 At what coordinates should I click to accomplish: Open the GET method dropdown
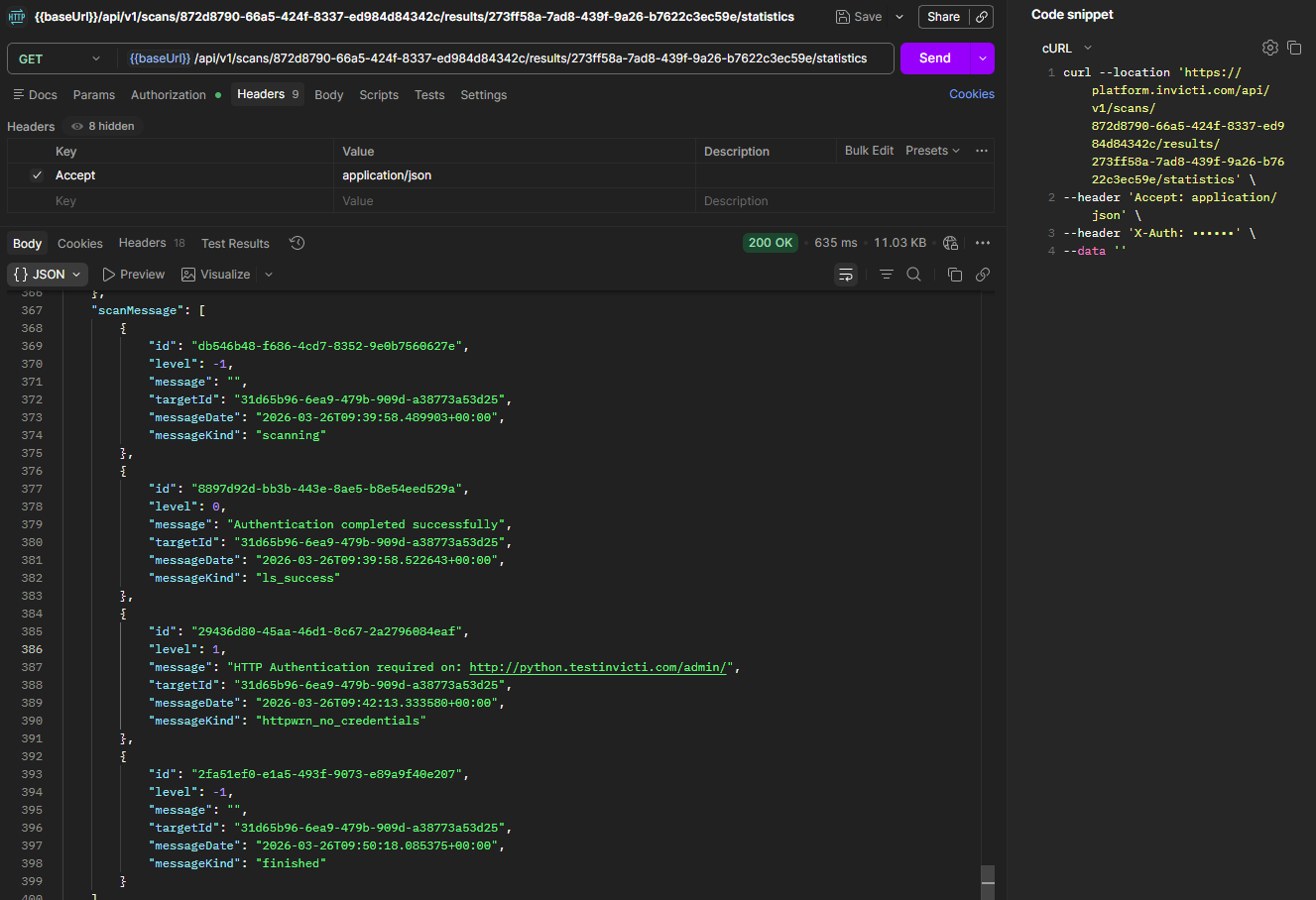point(60,58)
